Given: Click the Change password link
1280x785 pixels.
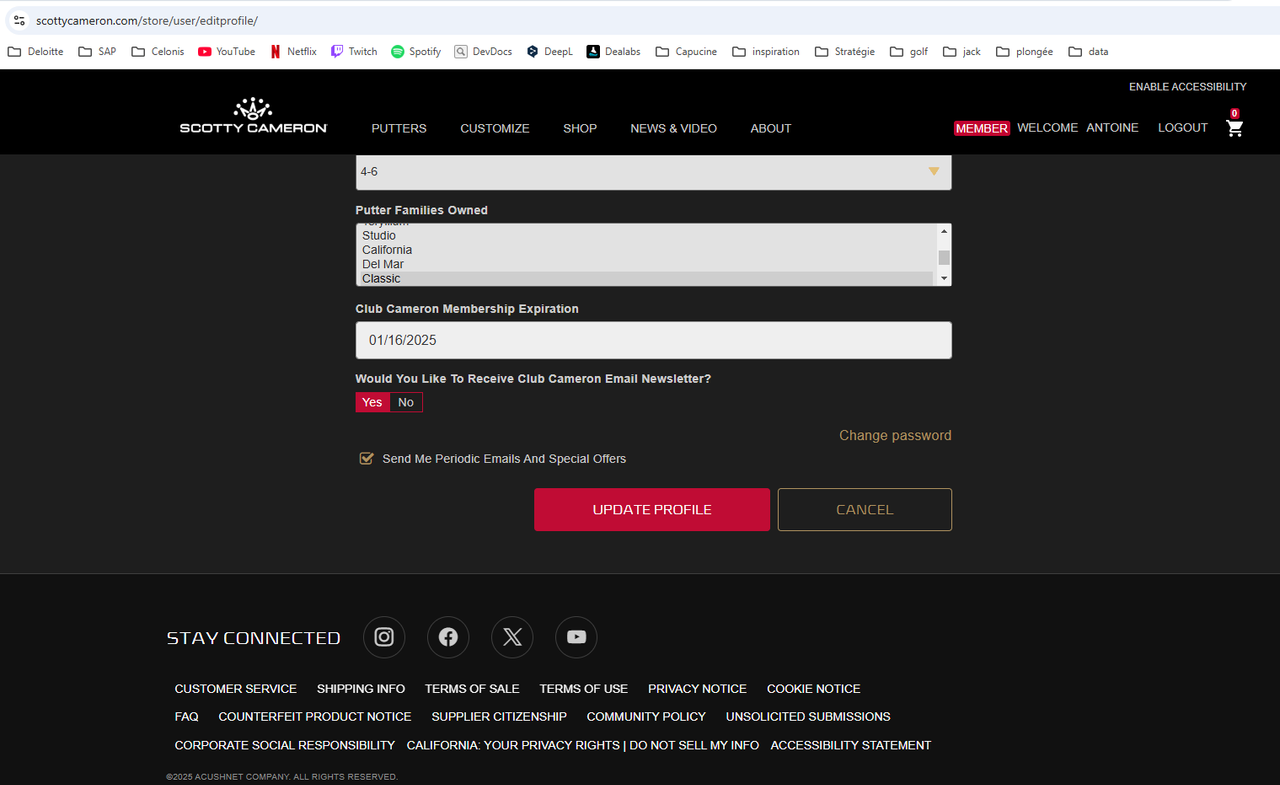Looking at the screenshot, I should 895,435.
